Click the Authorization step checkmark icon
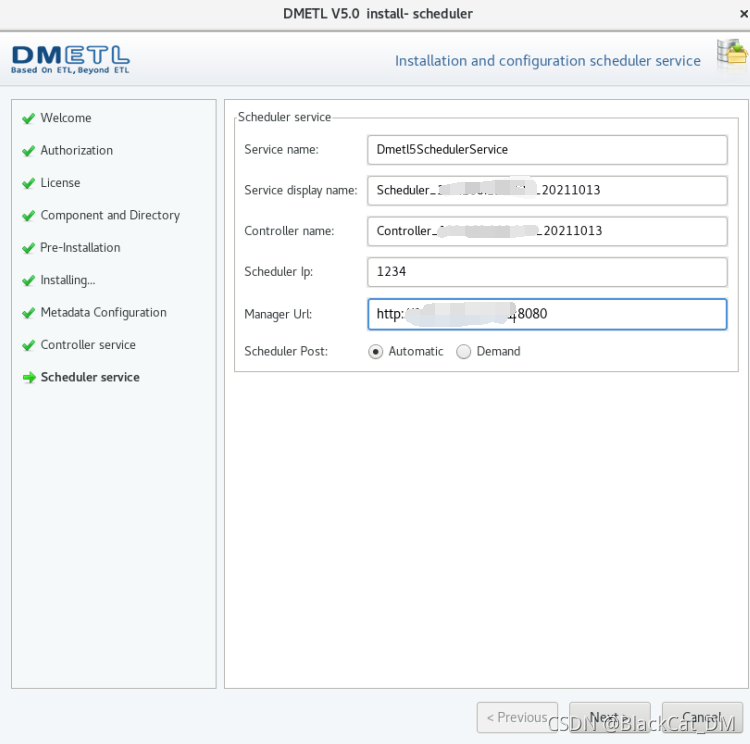Screen dimensions: 750x744 tap(29, 151)
